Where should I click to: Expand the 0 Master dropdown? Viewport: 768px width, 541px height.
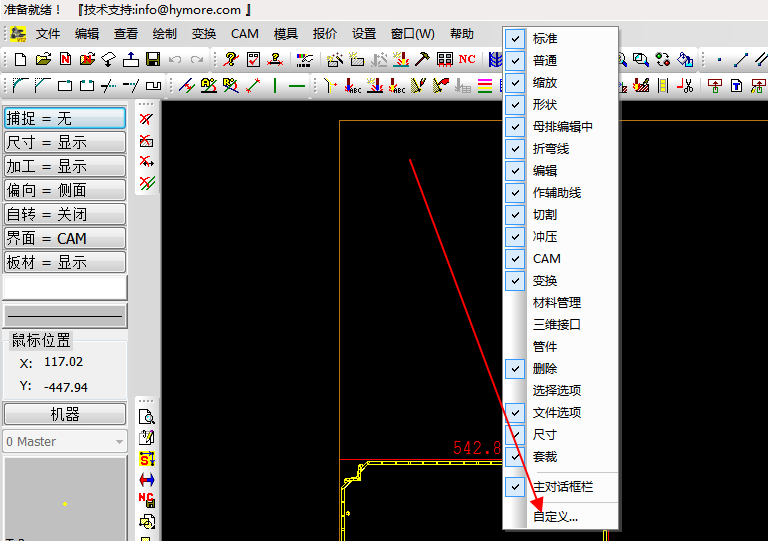coord(119,441)
